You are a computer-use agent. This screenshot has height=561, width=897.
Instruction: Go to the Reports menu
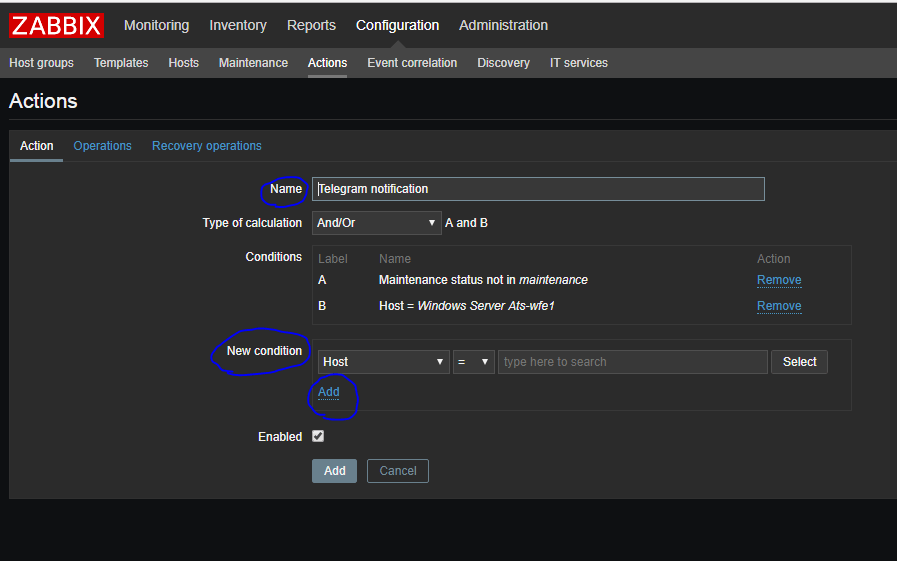311,25
